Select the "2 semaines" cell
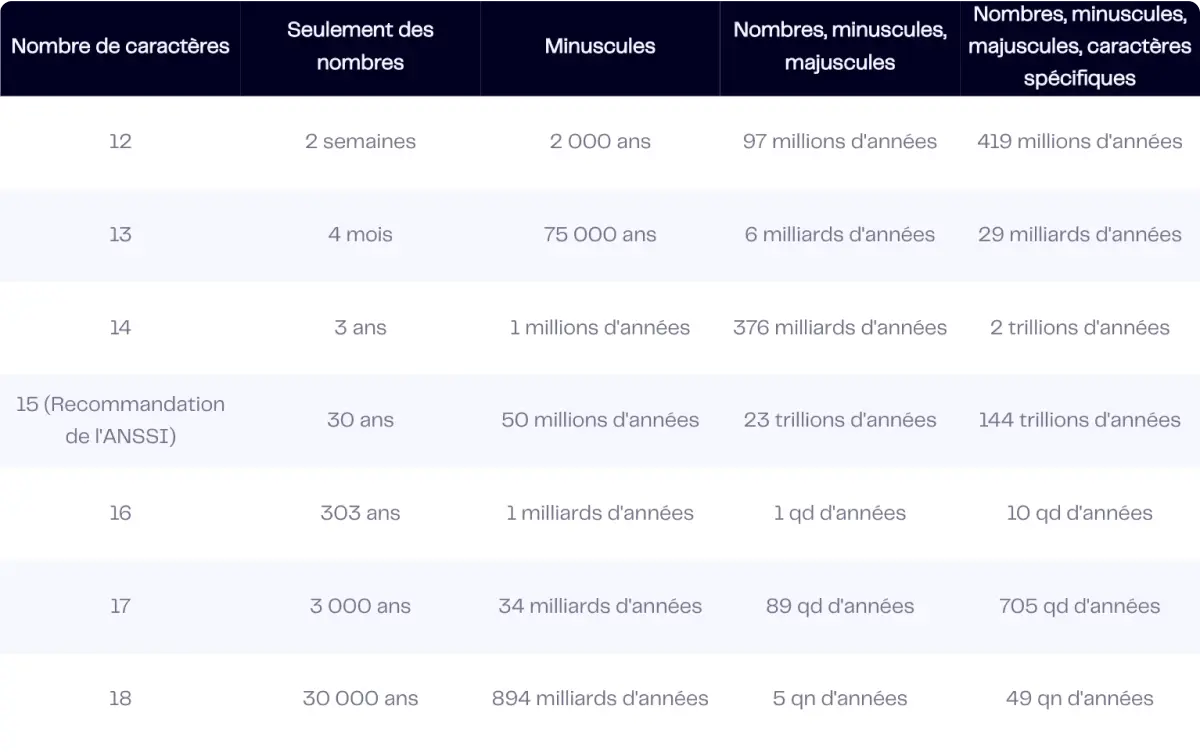Viewport: 1200px width, 754px height. pyautogui.click(x=360, y=141)
